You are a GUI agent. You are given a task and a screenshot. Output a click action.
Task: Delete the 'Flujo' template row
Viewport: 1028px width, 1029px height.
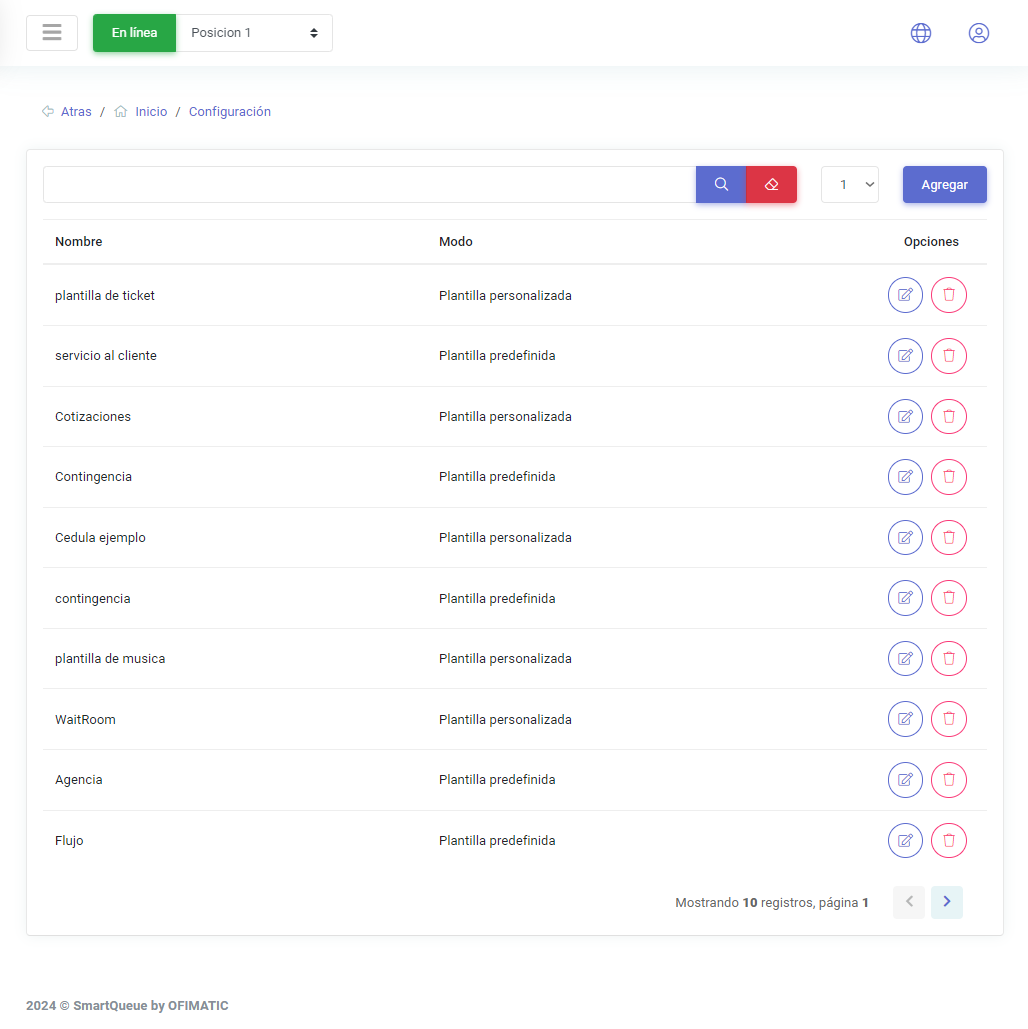click(948, 840)
